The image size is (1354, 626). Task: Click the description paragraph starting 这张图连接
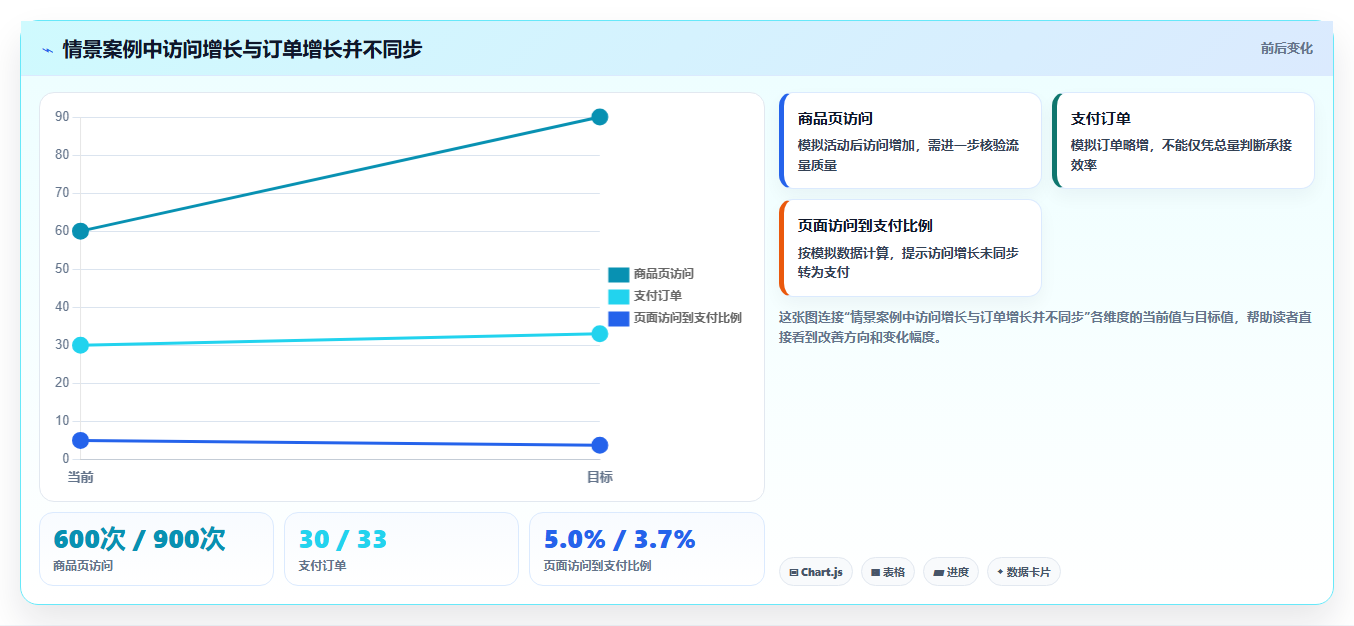(x=1045, y=327)
